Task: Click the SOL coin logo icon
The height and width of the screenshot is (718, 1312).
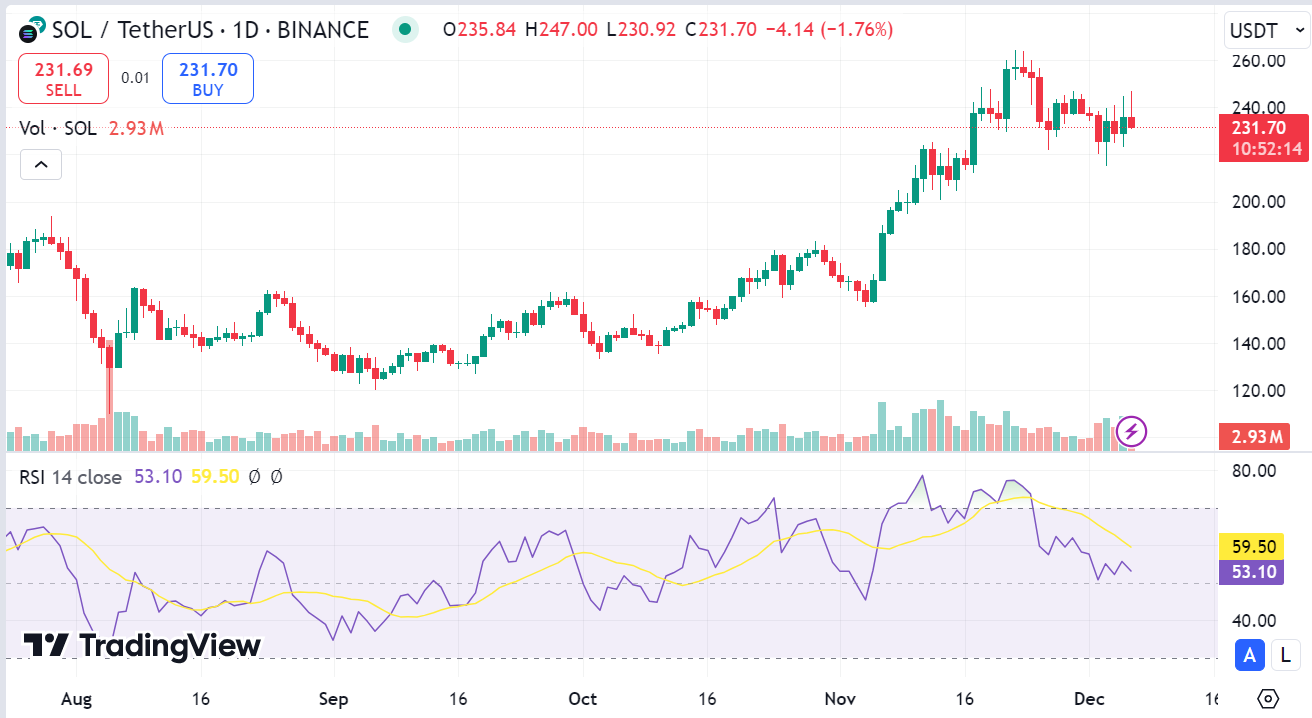Action: click(x=32, y=28)
